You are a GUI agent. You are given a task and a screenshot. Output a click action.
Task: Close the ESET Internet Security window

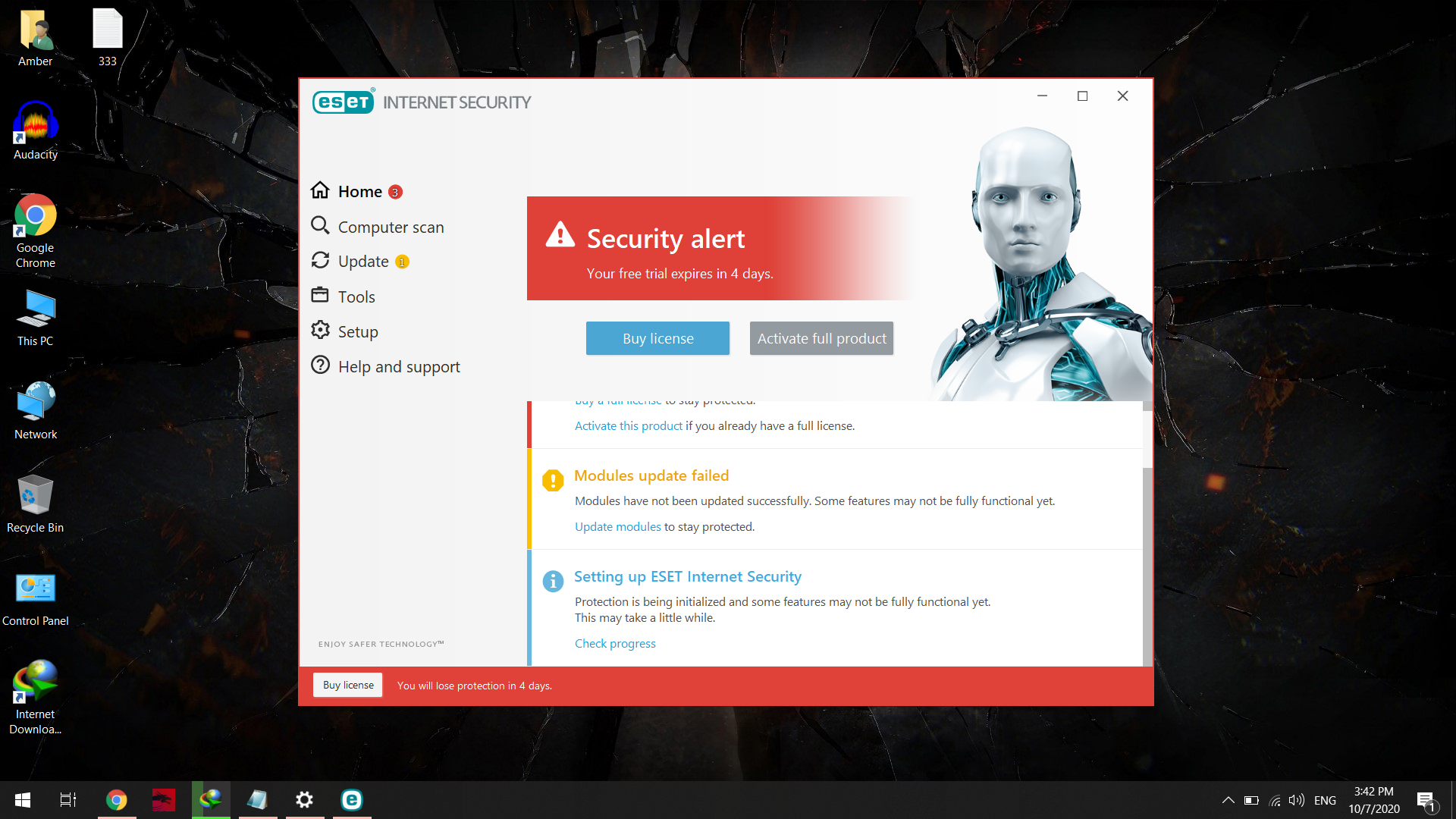[1122, 96]
